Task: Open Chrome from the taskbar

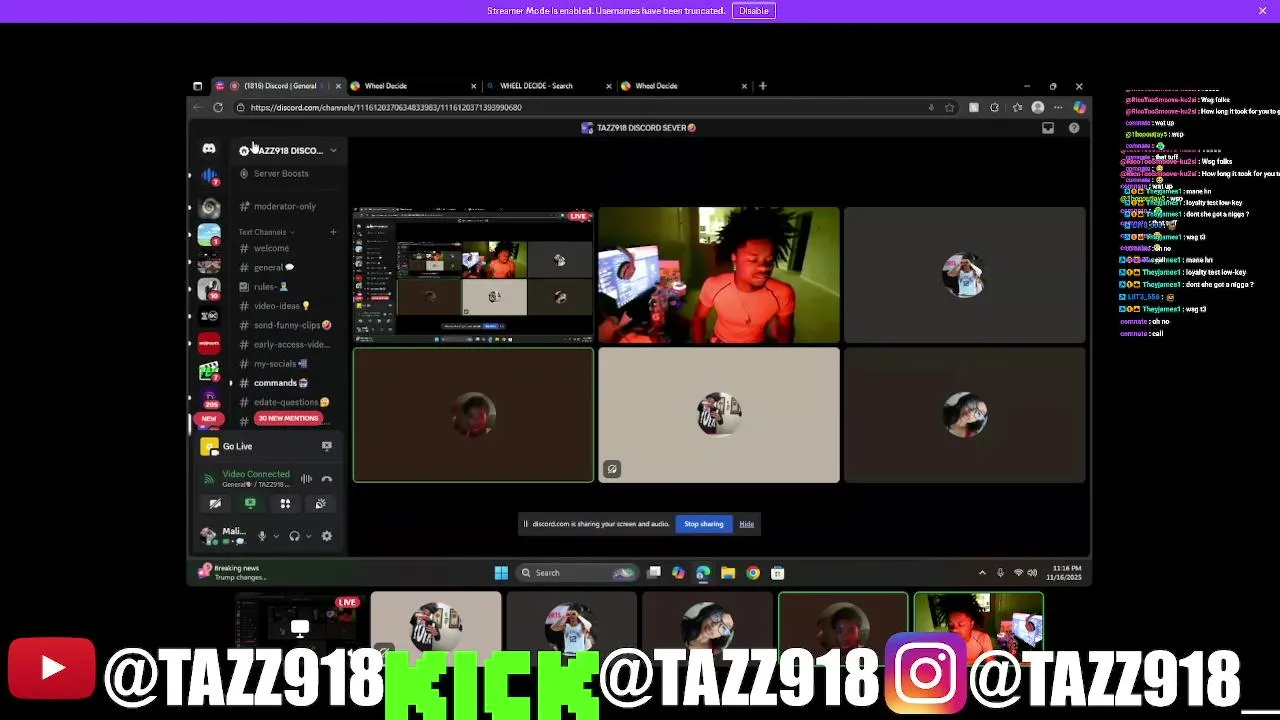Action: pyautogui.click(x=753, y=573)
